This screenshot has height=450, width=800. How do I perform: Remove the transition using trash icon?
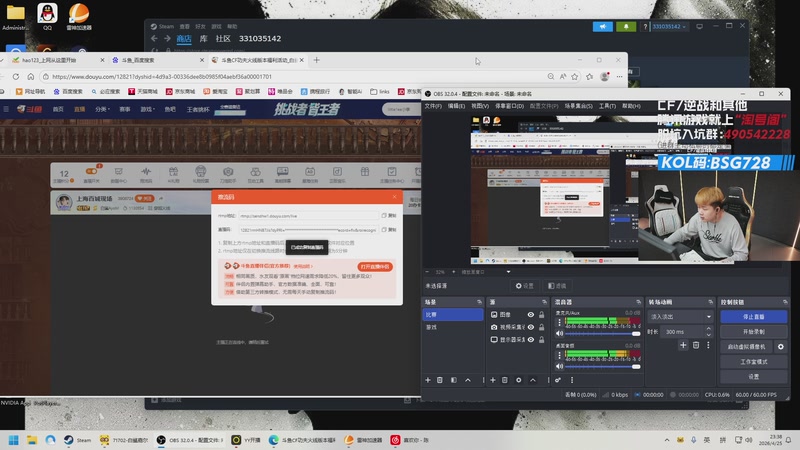(x=696, y=345)
